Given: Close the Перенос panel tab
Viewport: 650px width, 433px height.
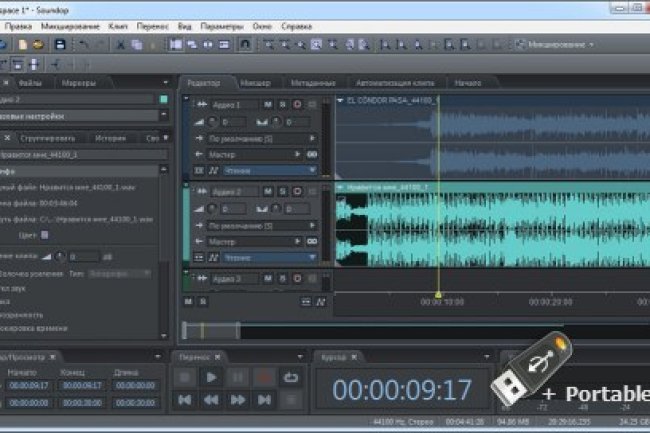Looking at the screenshot, I should (x=217, y=357).
